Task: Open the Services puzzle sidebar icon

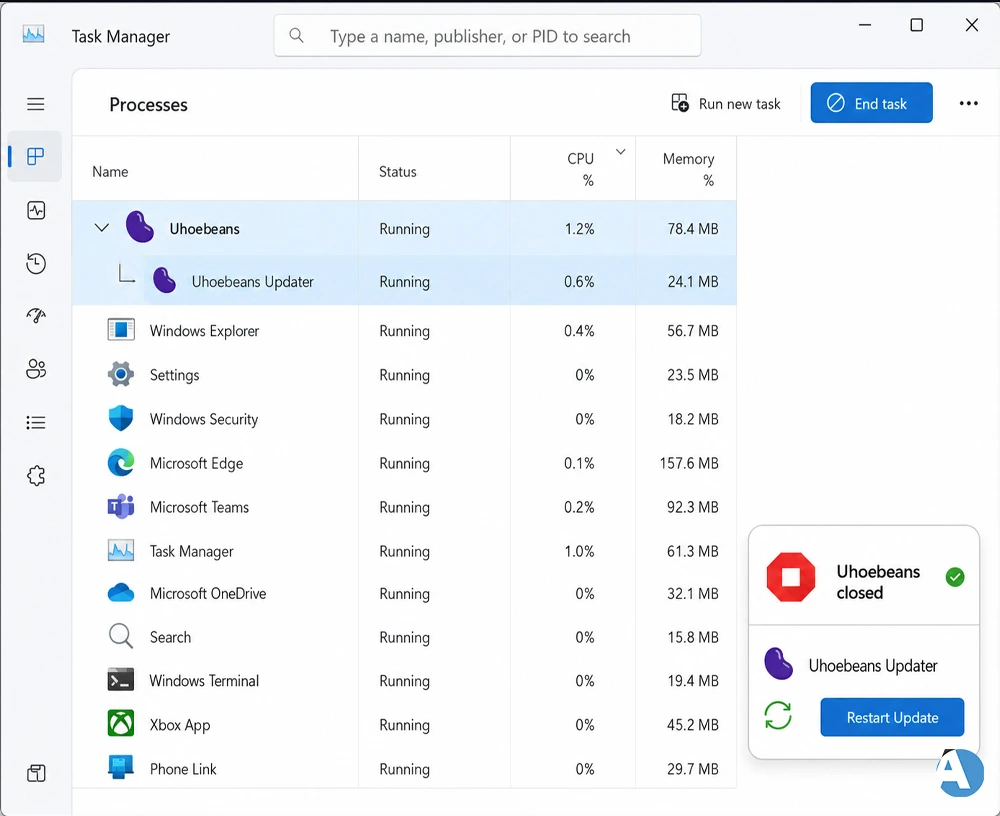Action: (x=36, y=475)
